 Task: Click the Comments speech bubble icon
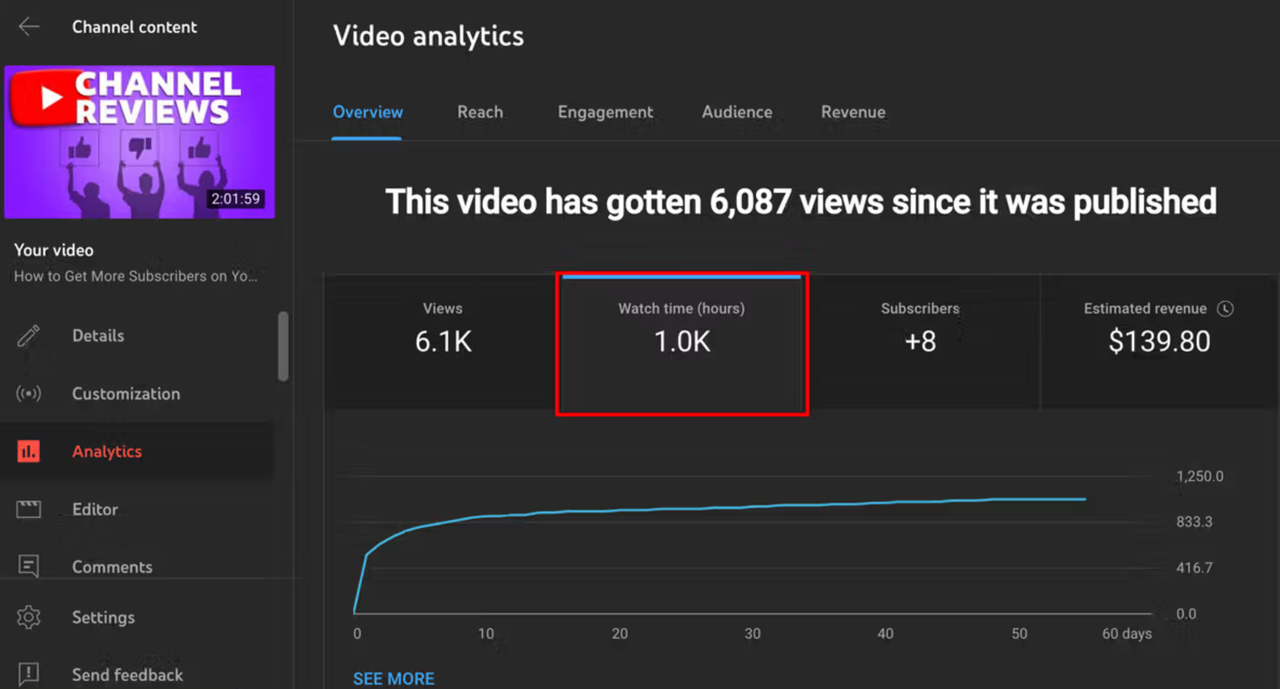(29, 567)
